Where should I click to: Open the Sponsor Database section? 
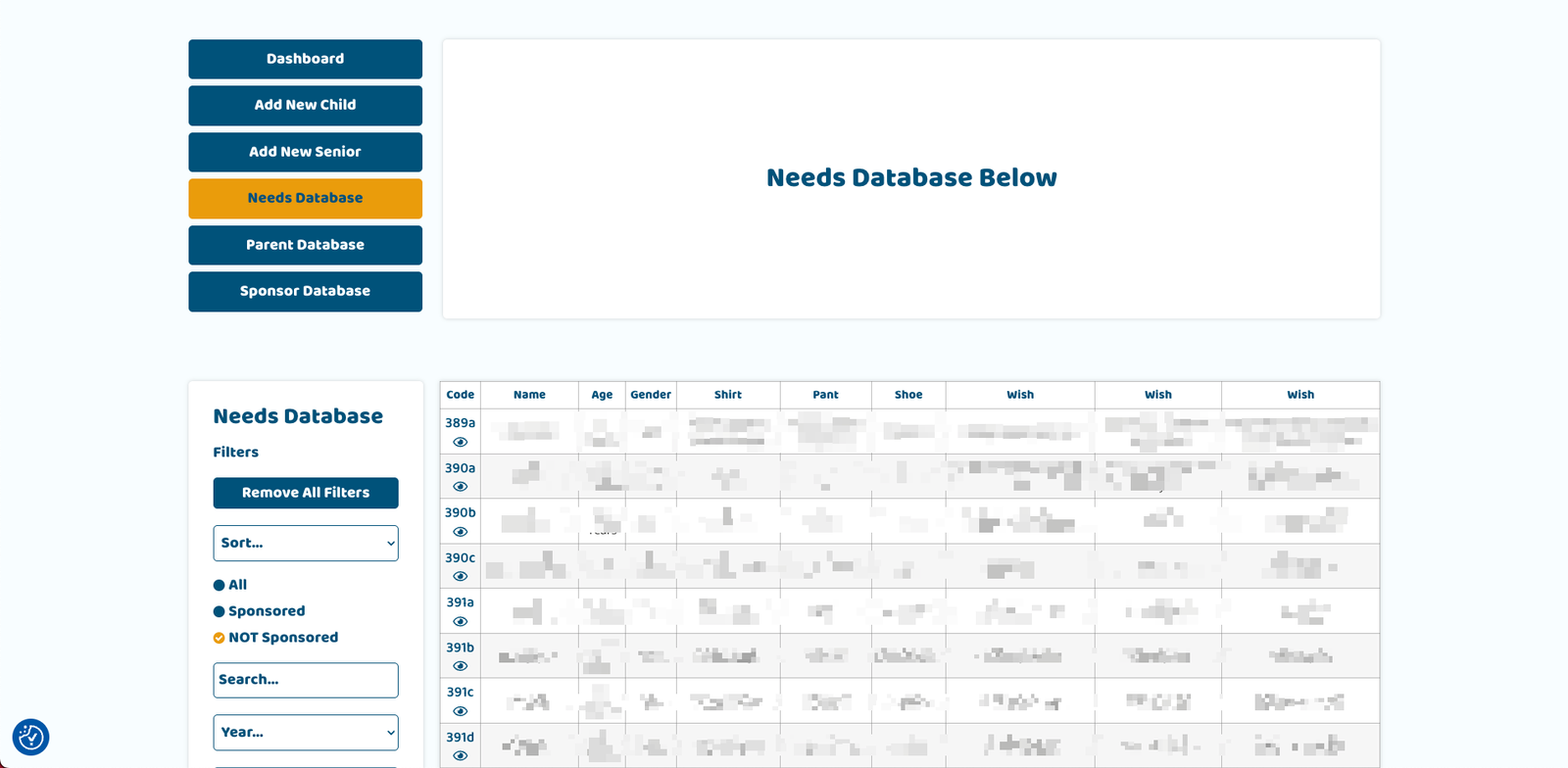pos(305,291)
